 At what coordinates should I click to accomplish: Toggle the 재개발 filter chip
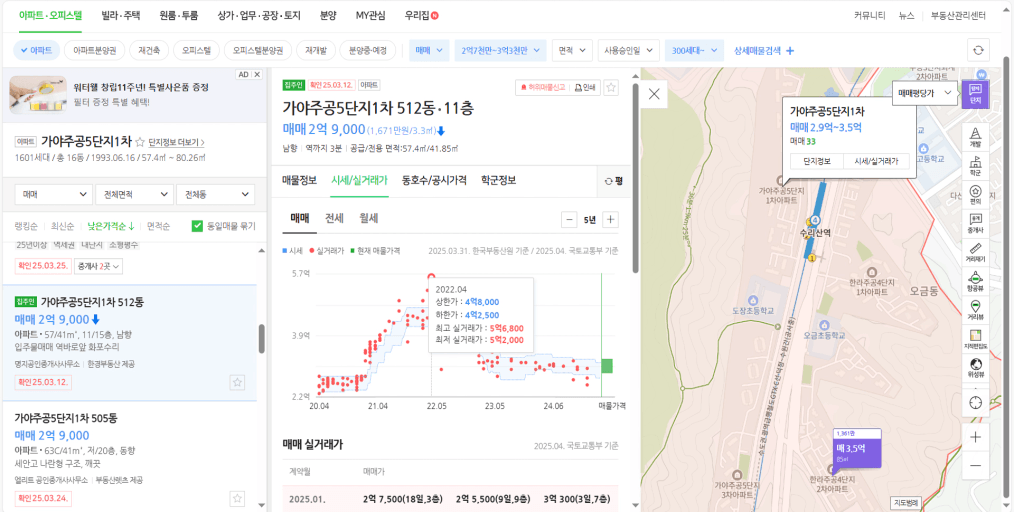click(x=316, y=50)
